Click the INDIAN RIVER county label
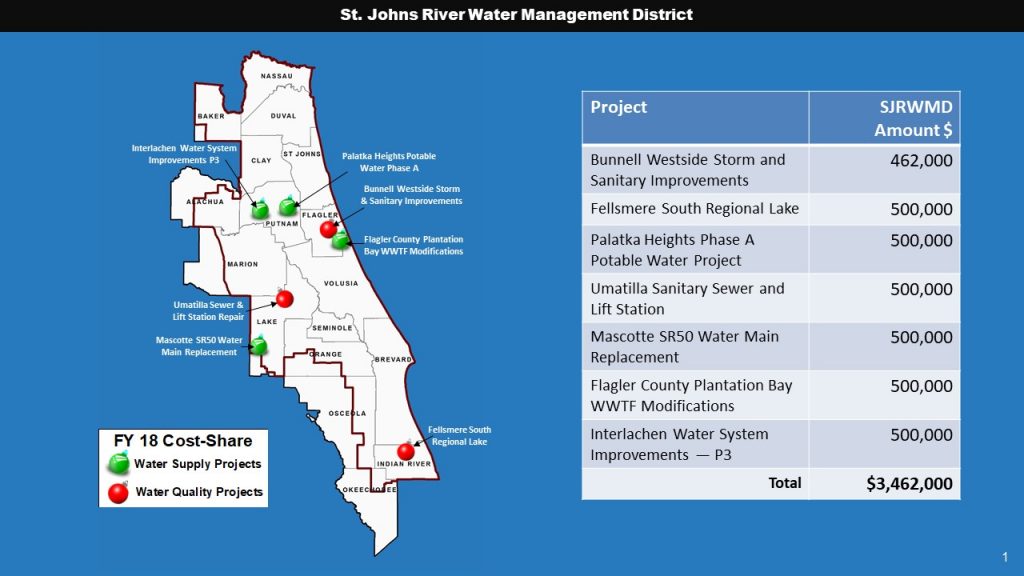This screenshot has width=1024, height=576. click(x=404, y=464)
